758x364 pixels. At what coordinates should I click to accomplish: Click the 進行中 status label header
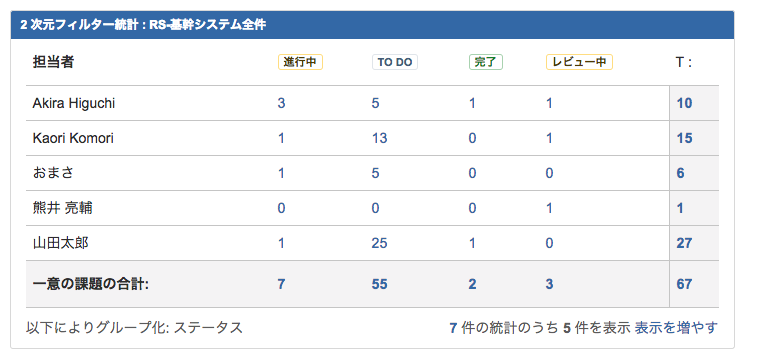pyautogui.click(x=300, y=62)
